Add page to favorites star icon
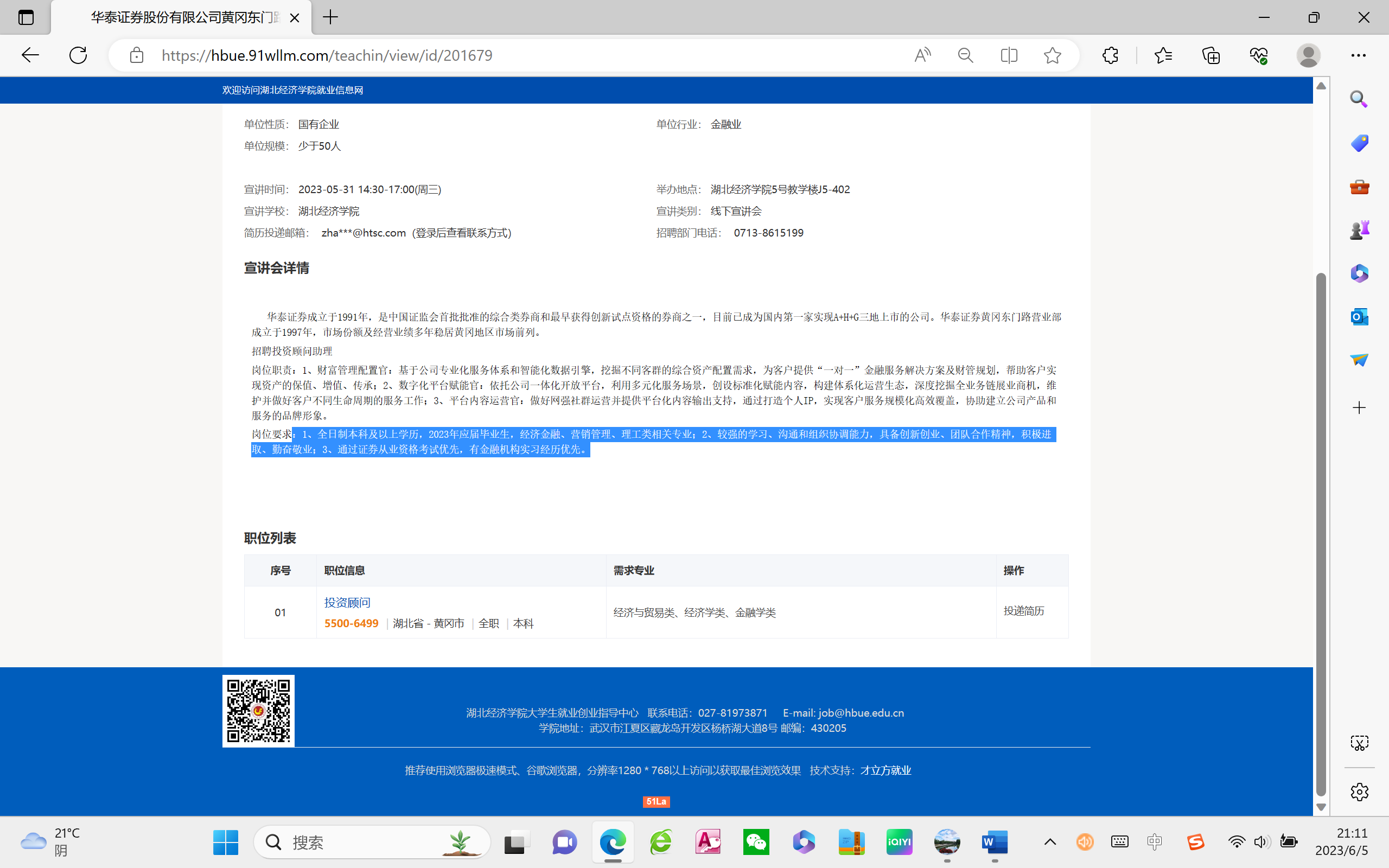 click(1052, 55)
